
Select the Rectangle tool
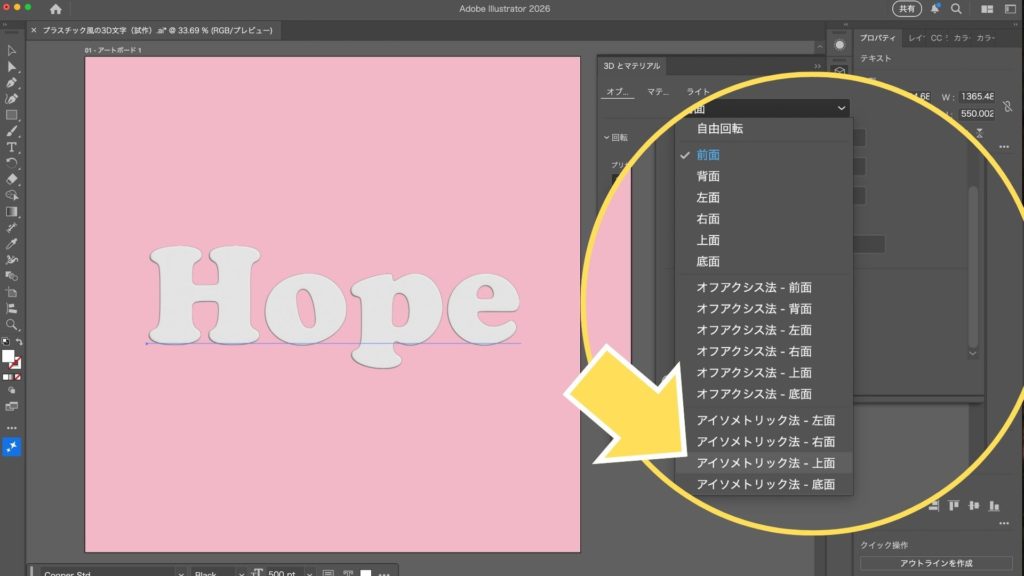(x=12, y=115)
